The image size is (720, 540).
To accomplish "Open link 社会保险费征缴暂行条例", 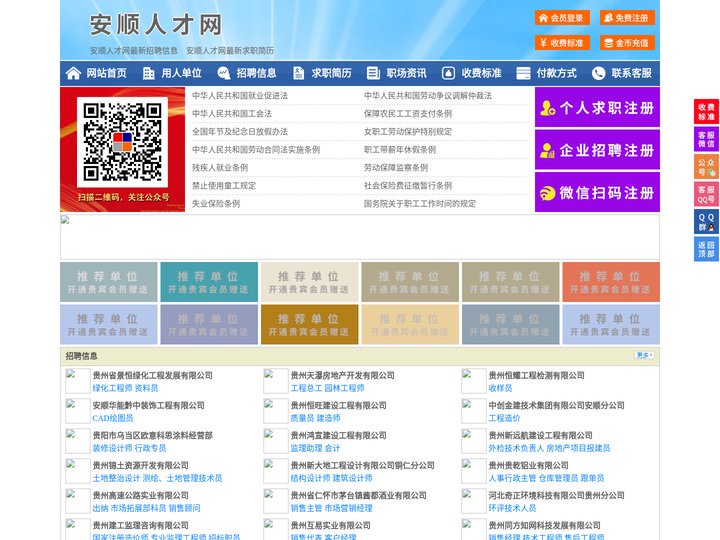I will 408,186.
